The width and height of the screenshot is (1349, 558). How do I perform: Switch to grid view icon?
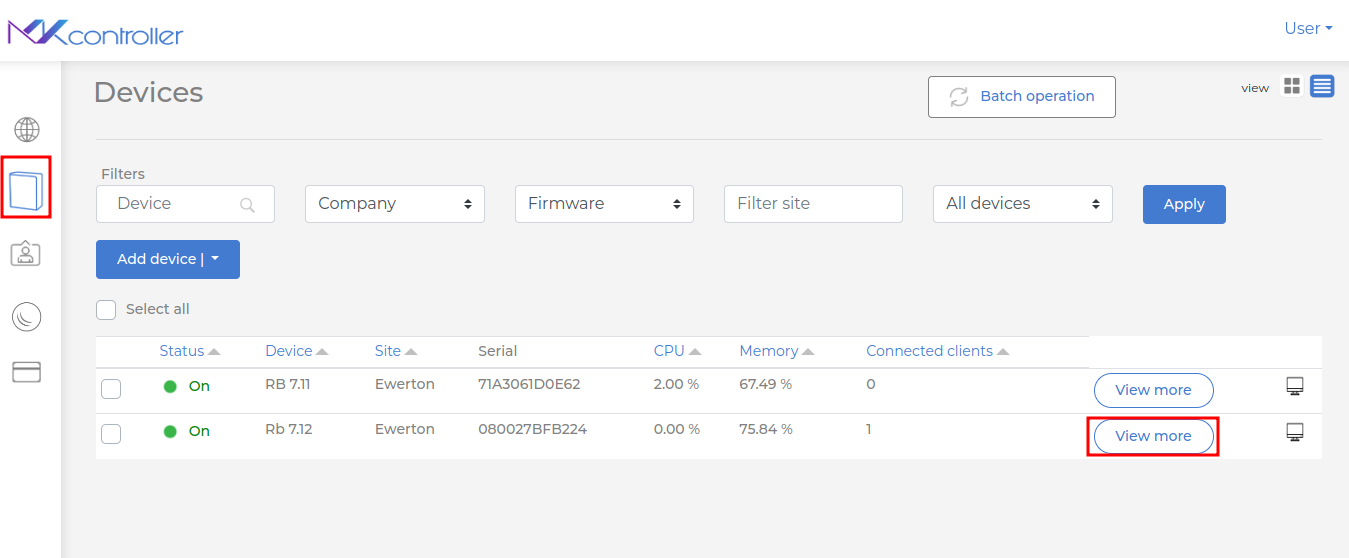pyautogui.click(x=1292, y=87)
